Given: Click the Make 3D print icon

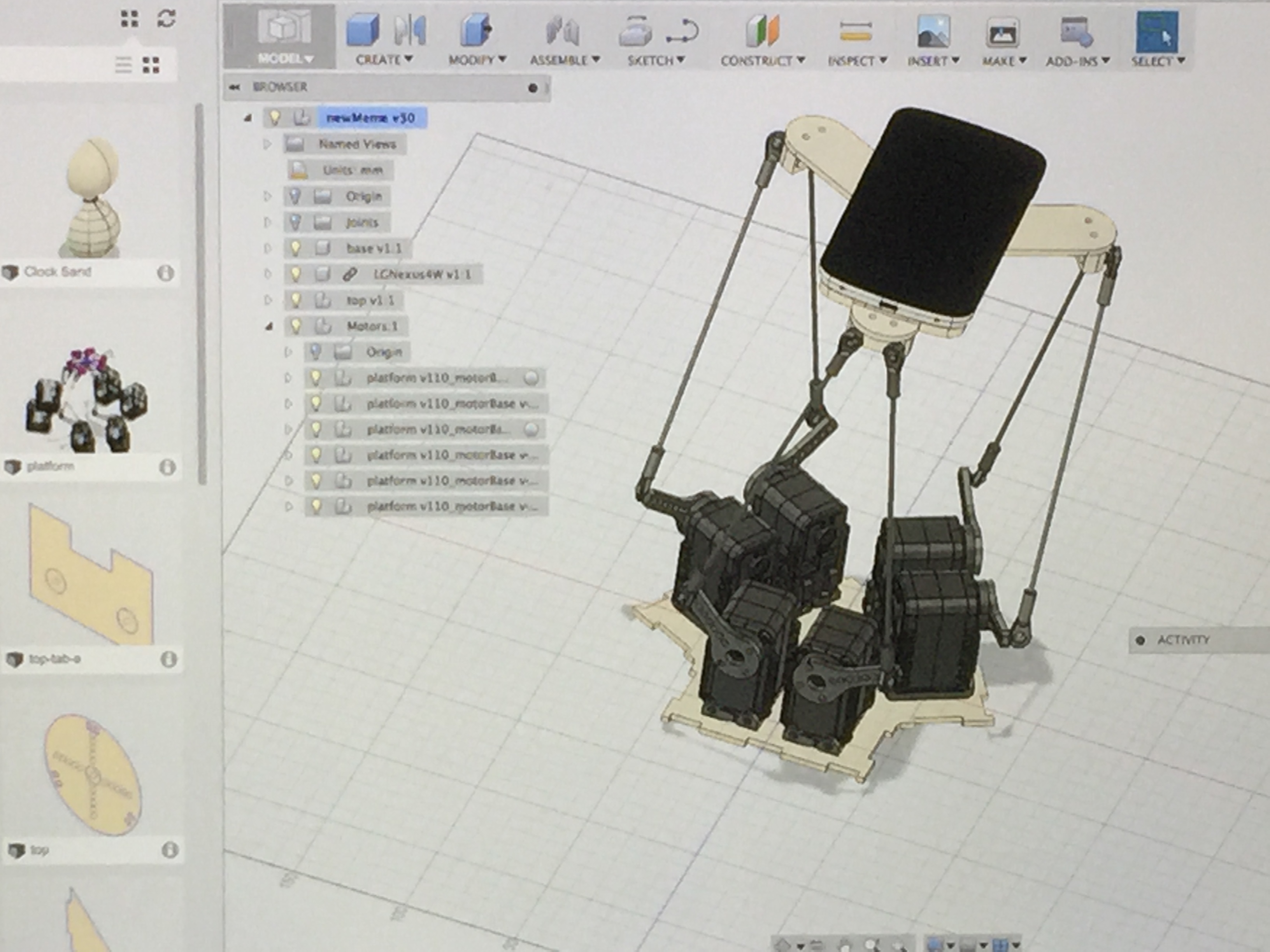Looking at the screenshot, I should coord(1002,32).
